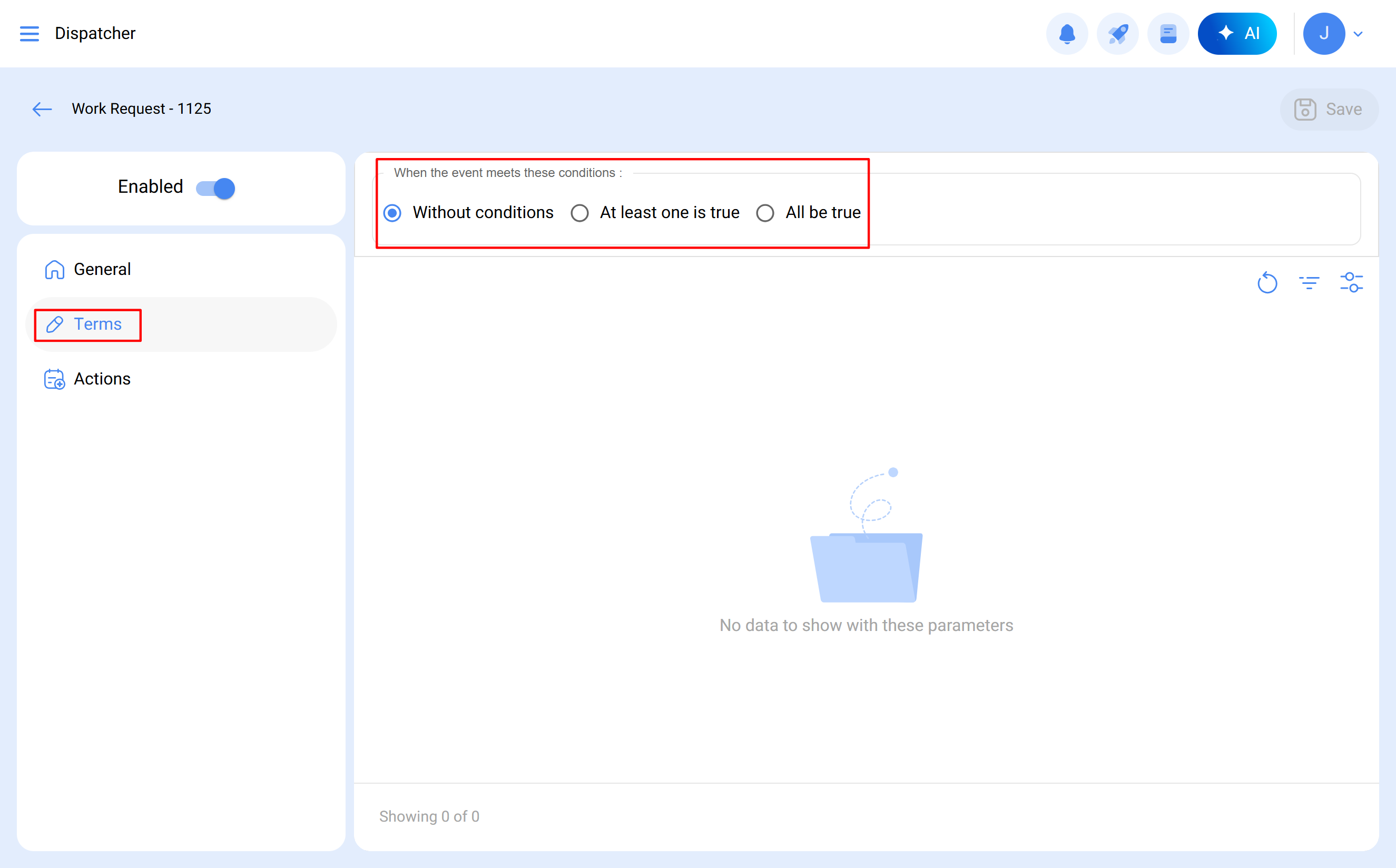Open the filter lines icon
The image size is (1396, 868).
coord(1309,282)
